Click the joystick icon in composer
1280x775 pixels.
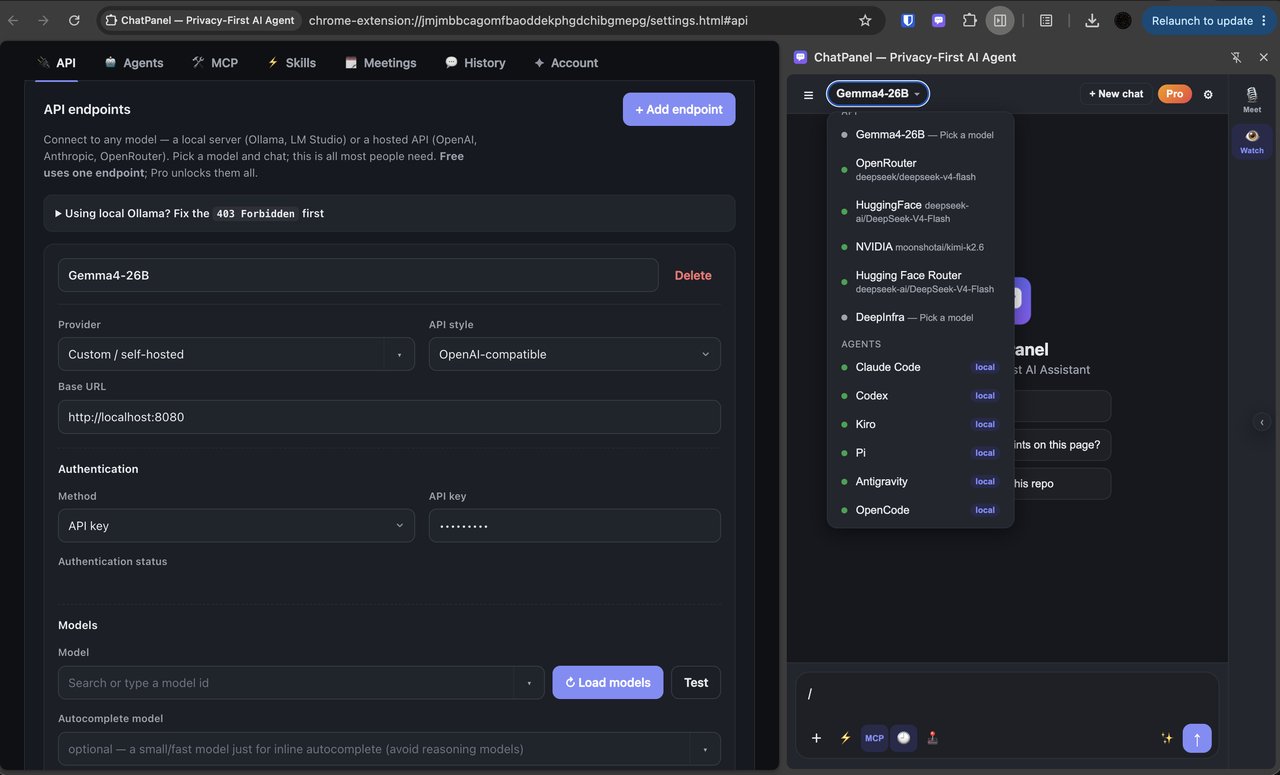[x=933, y=738]
